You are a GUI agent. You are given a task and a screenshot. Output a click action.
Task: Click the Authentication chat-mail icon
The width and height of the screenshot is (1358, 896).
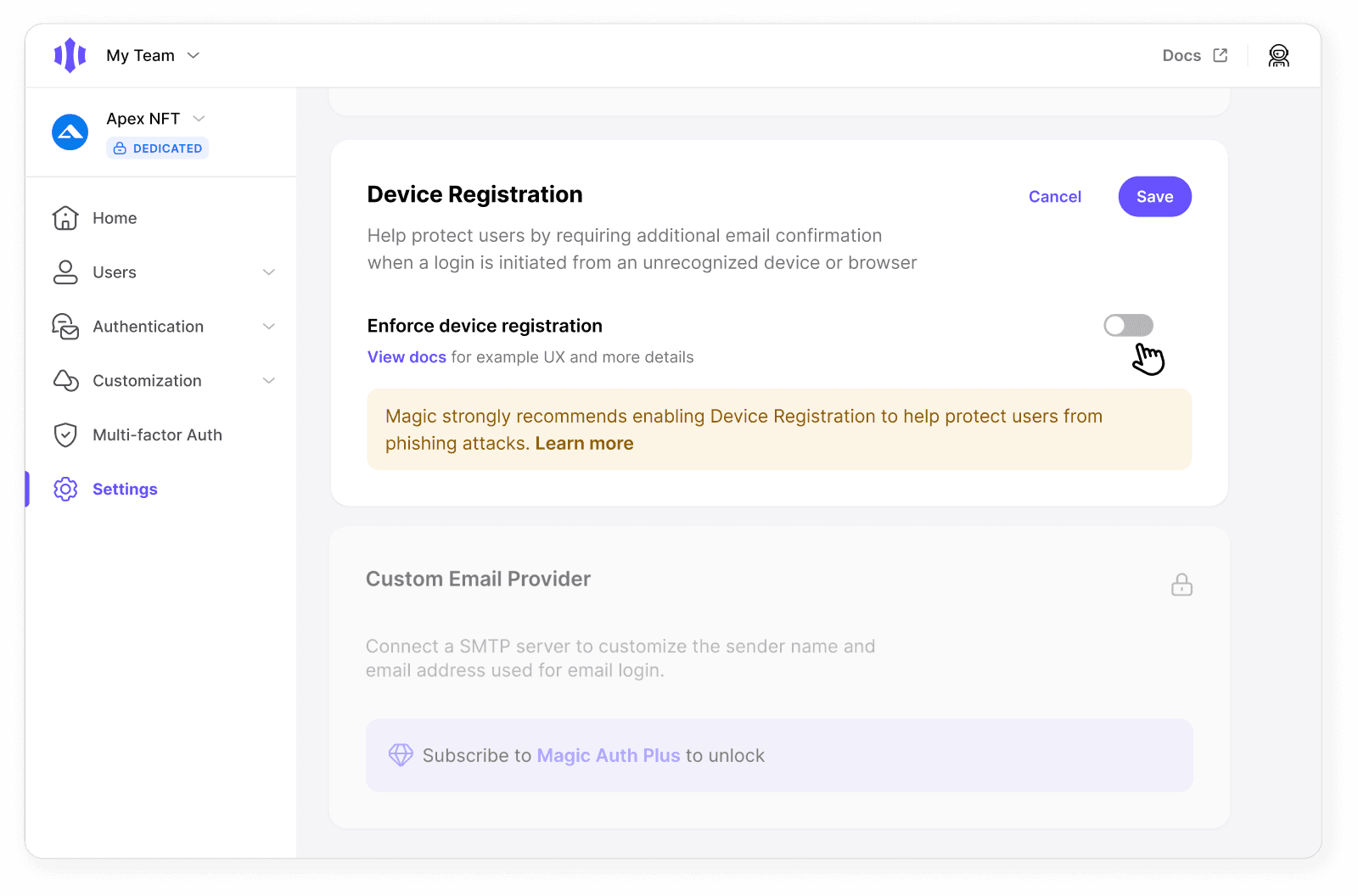(x=65, y=327)
